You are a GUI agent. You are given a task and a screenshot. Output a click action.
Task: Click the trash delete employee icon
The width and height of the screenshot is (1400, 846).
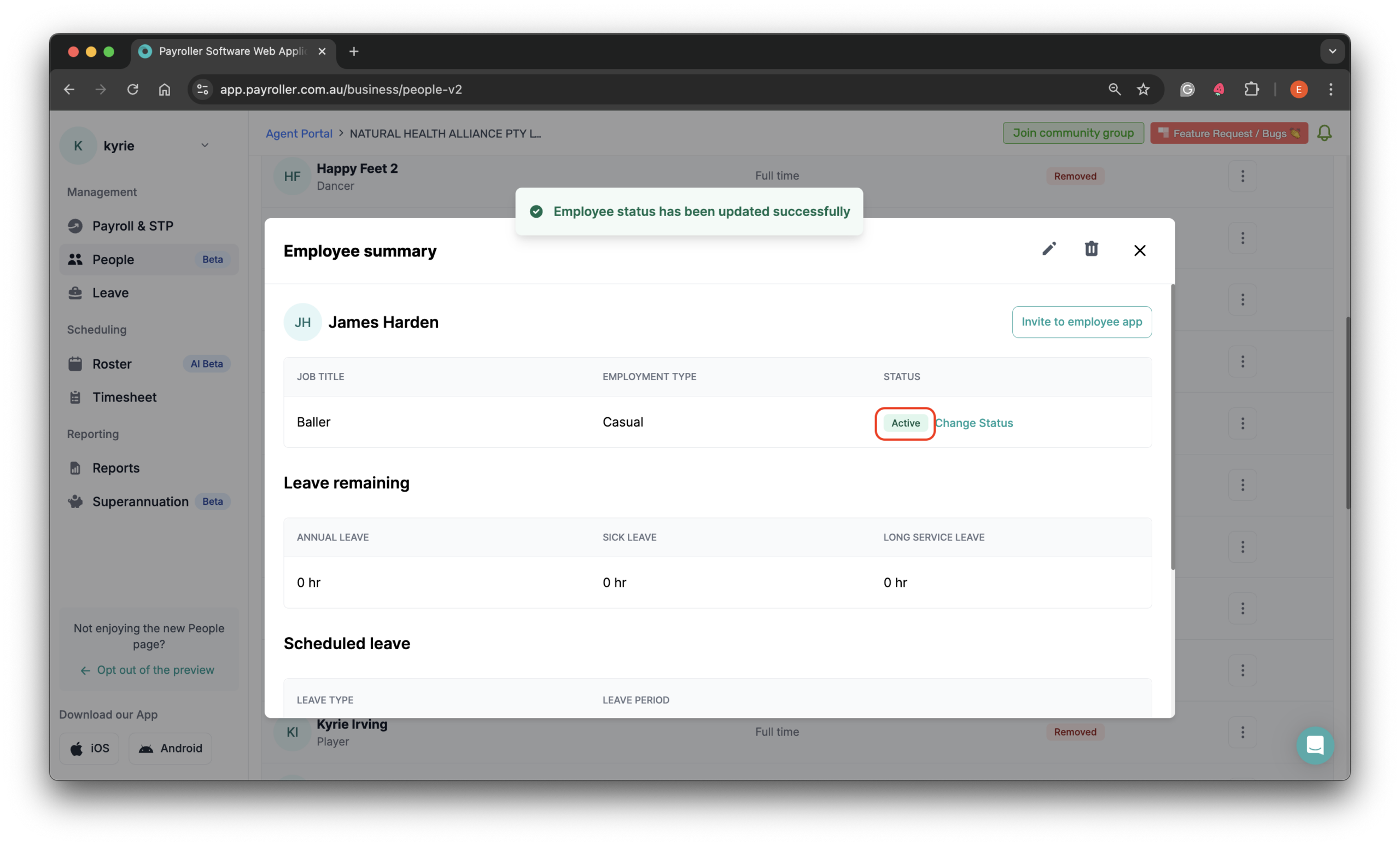pos(1091,249)
